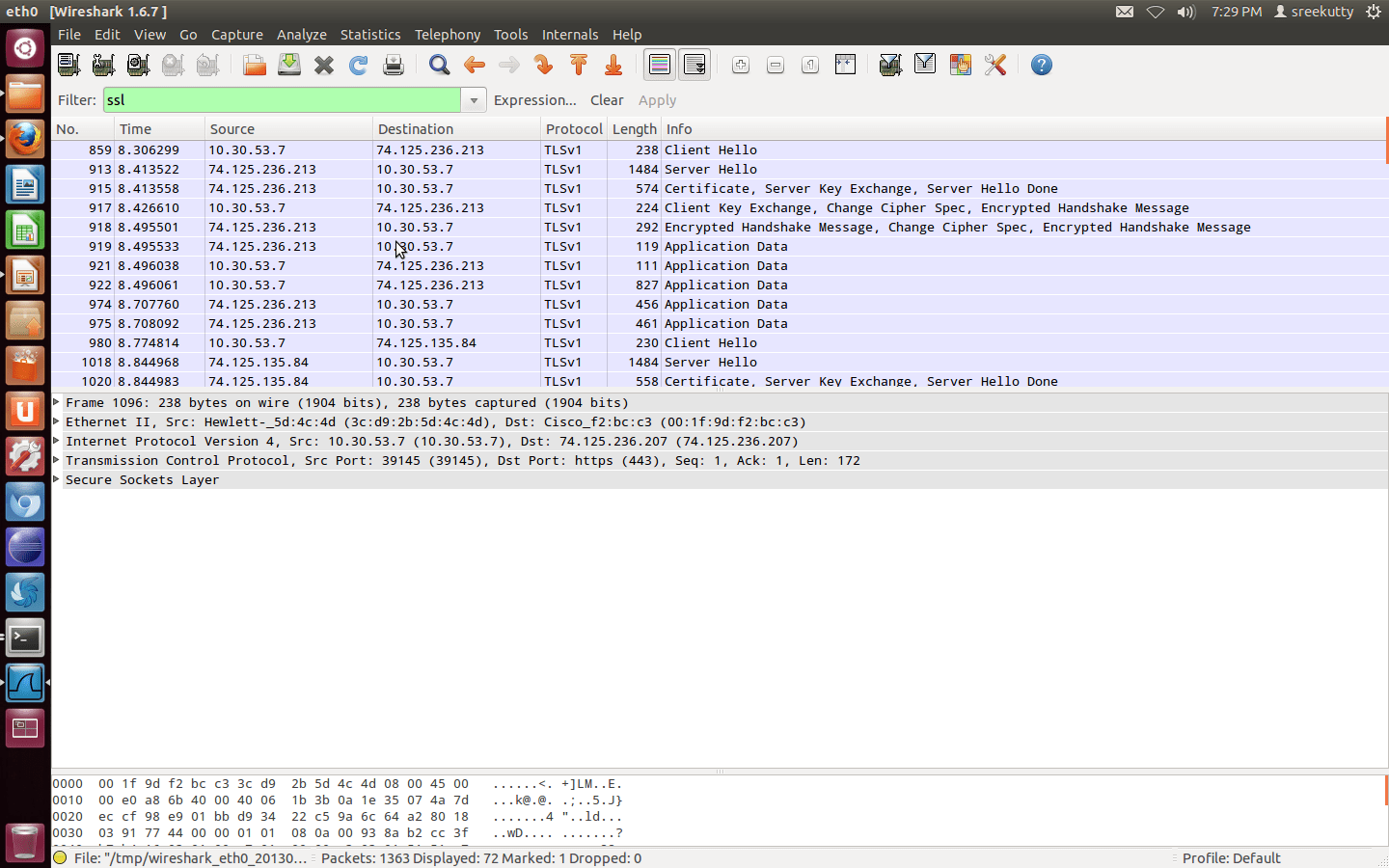Edit display filters from toolbar

tap(925, 65)
